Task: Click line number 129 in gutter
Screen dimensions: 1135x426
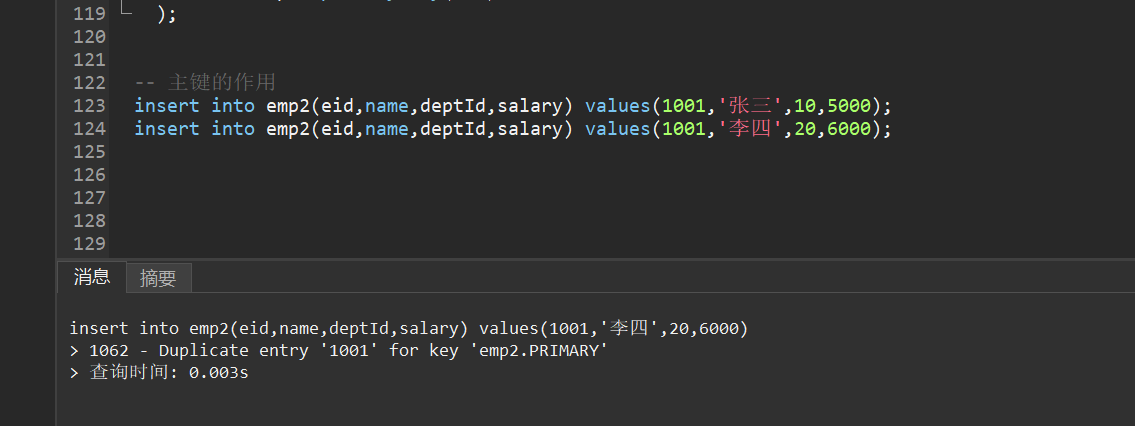Action: [x=89, y=244]
